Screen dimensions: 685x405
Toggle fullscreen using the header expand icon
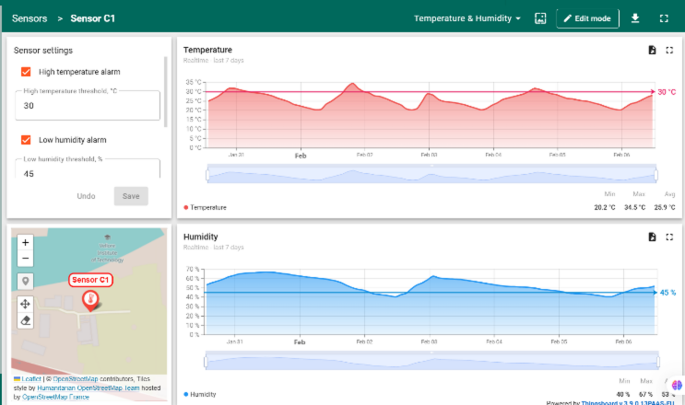[664, 18]
